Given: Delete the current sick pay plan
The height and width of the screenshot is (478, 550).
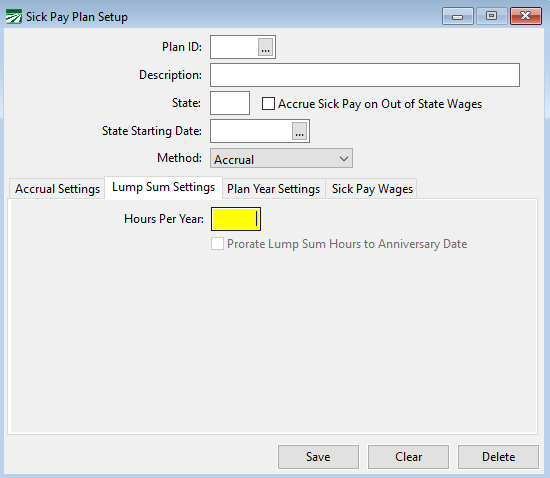Looking at the screenshot, I should (498, 457).
